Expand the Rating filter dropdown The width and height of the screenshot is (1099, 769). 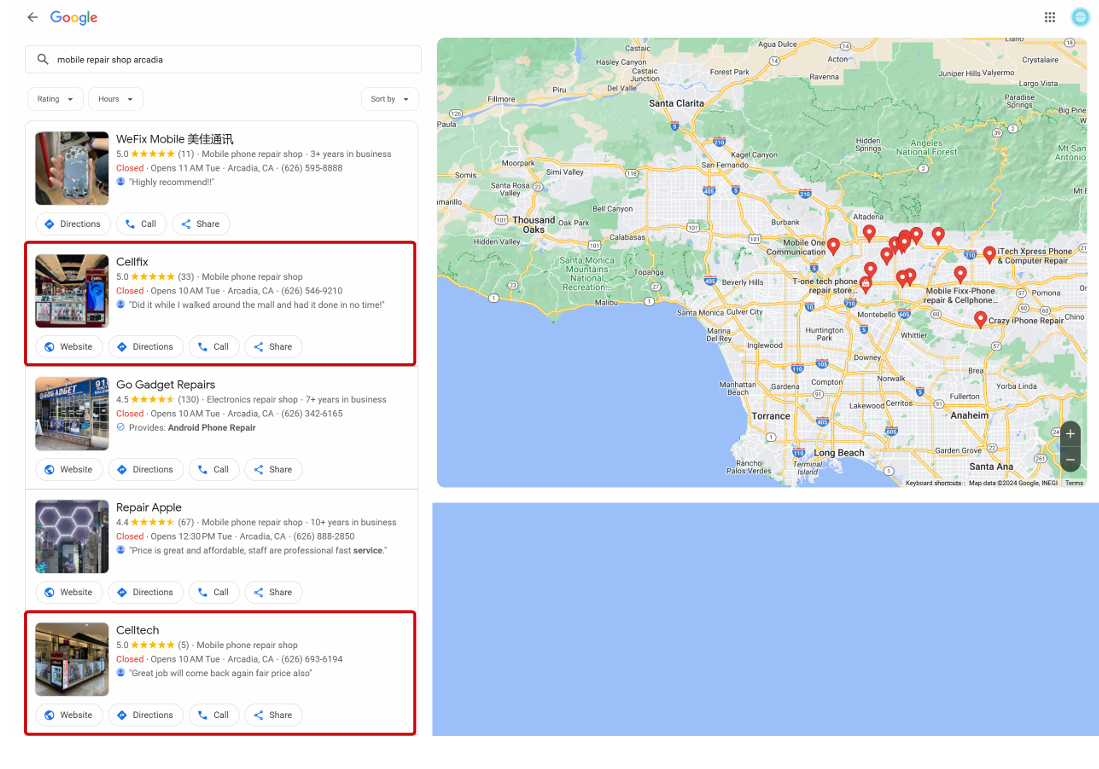[x=55, y=99]
